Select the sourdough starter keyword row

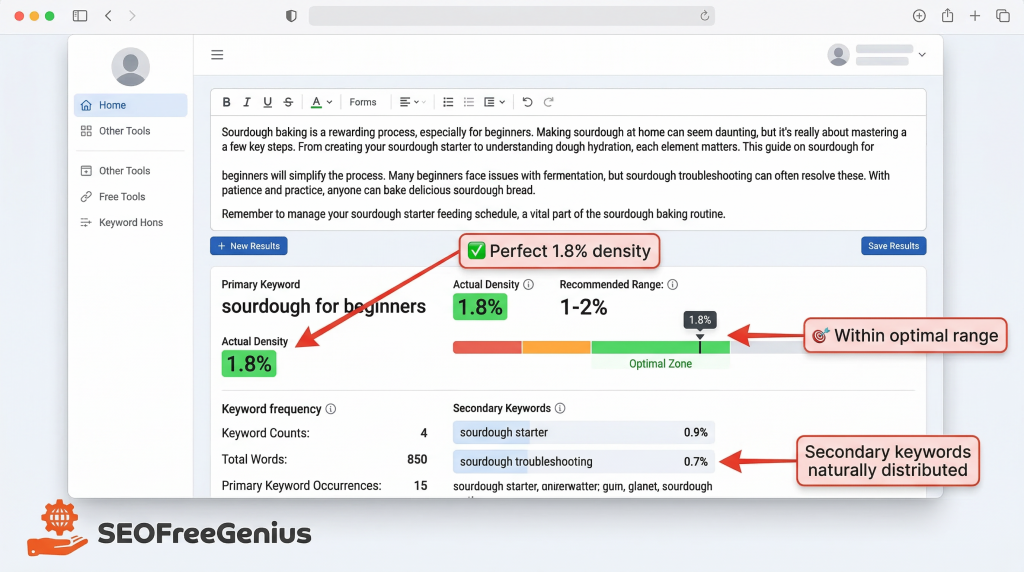click(x=584, y=432)
